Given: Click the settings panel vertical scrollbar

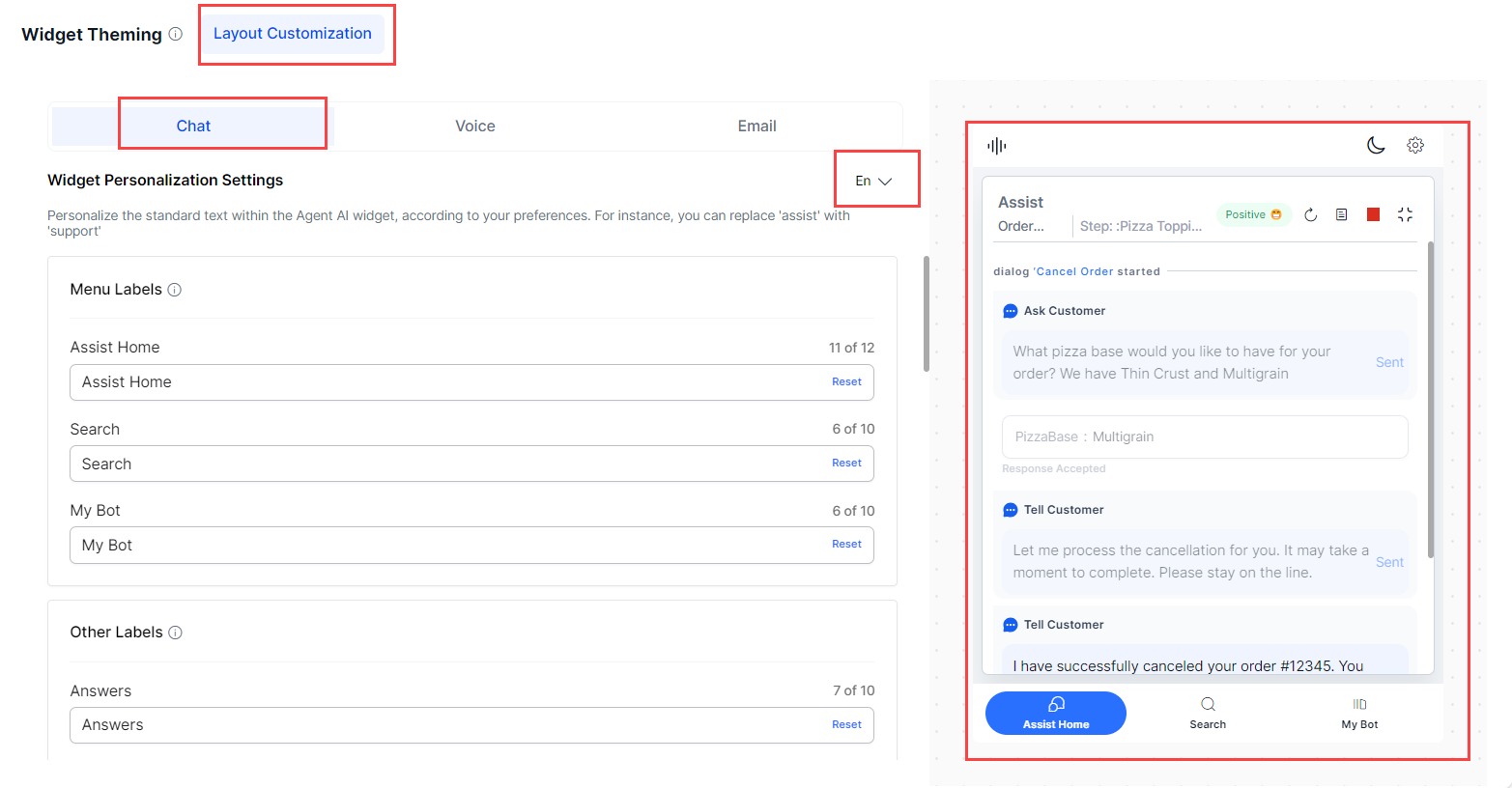Looking at the screenshot, I should tap(926, 314).
